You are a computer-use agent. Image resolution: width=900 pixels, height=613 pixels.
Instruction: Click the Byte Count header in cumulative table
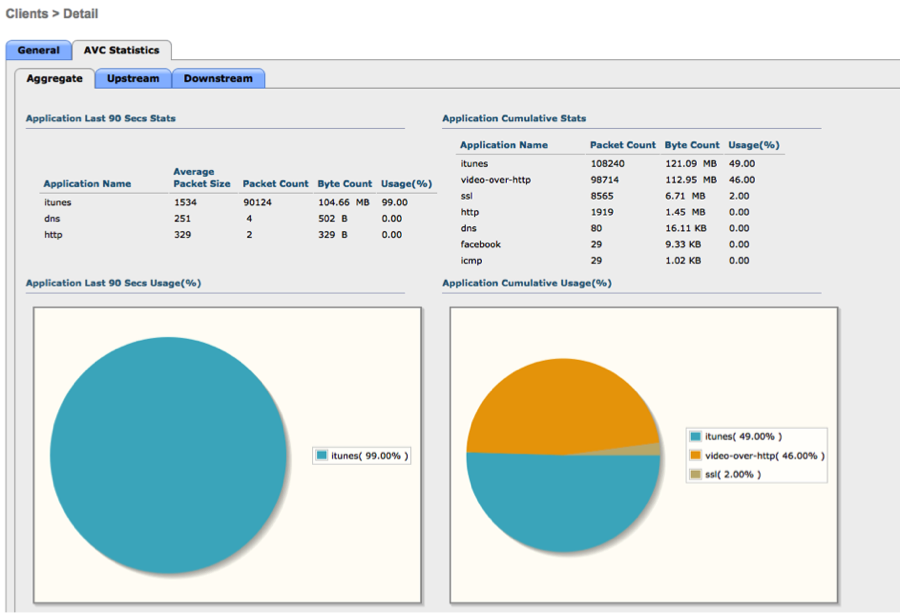(x=691, y=145)
